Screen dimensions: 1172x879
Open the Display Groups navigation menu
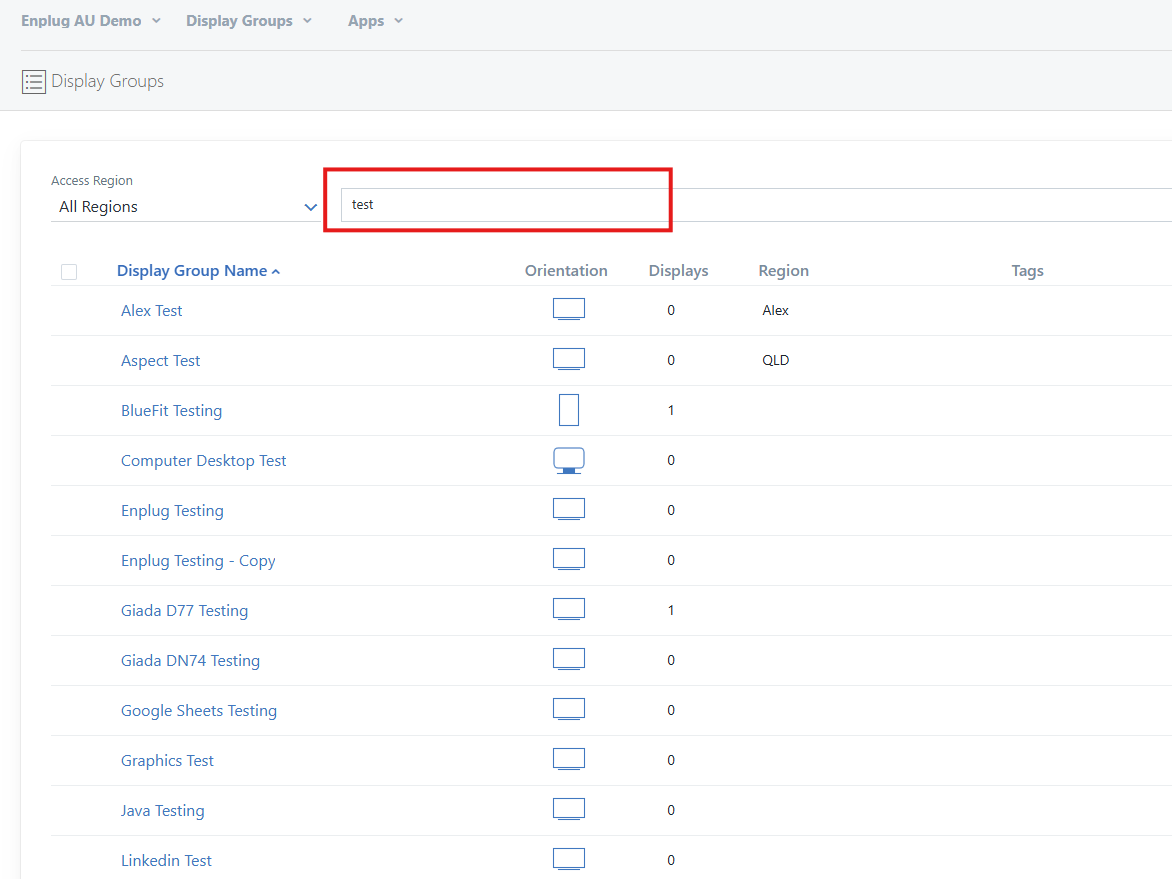click(249, 21)
